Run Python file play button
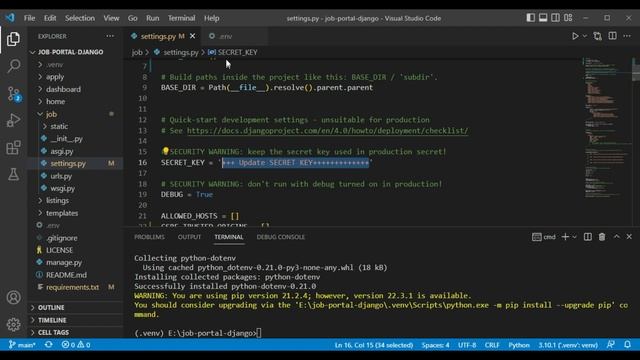 click(575, 36)
